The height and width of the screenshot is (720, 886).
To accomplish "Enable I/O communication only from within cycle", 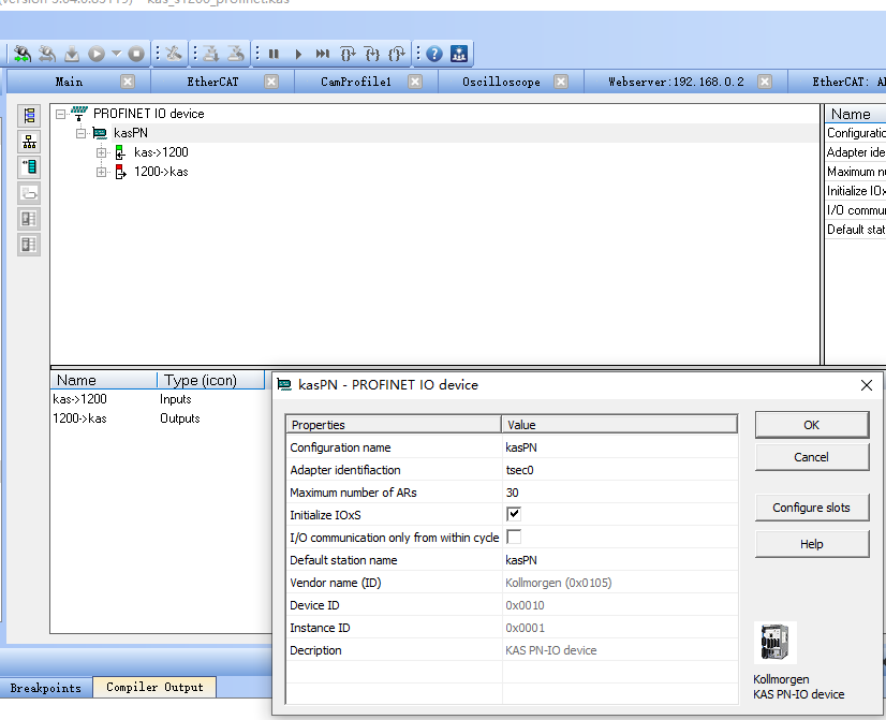I will coord(514,537).
